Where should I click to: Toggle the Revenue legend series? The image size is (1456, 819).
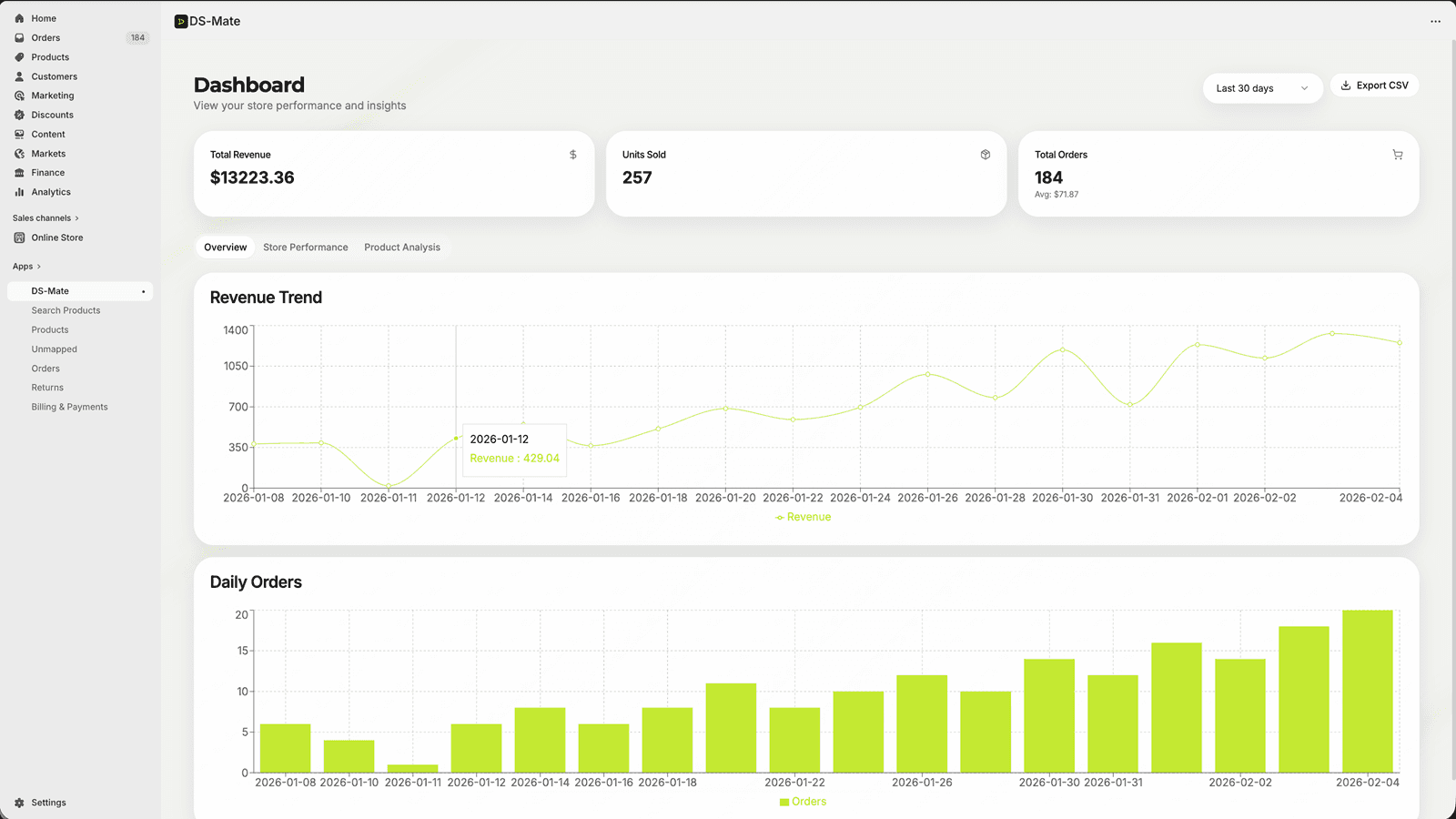pyautogui.click(x=803, y=517)
